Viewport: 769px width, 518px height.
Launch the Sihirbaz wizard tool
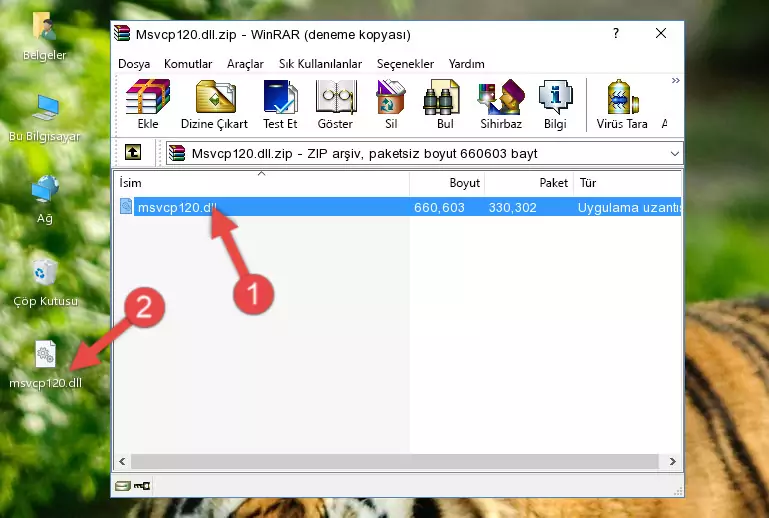501,104
